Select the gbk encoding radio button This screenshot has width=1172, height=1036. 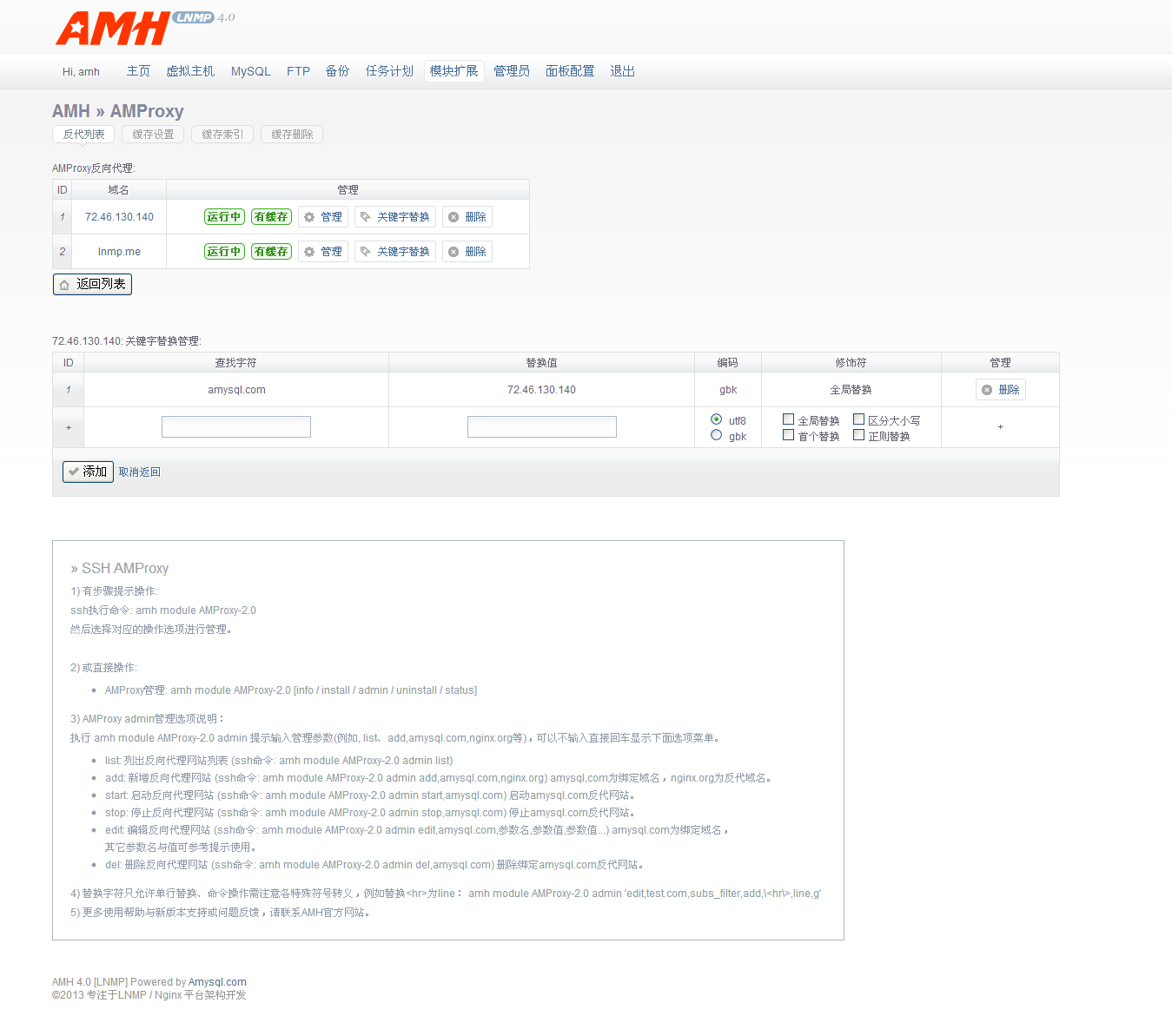click(717, 435)
